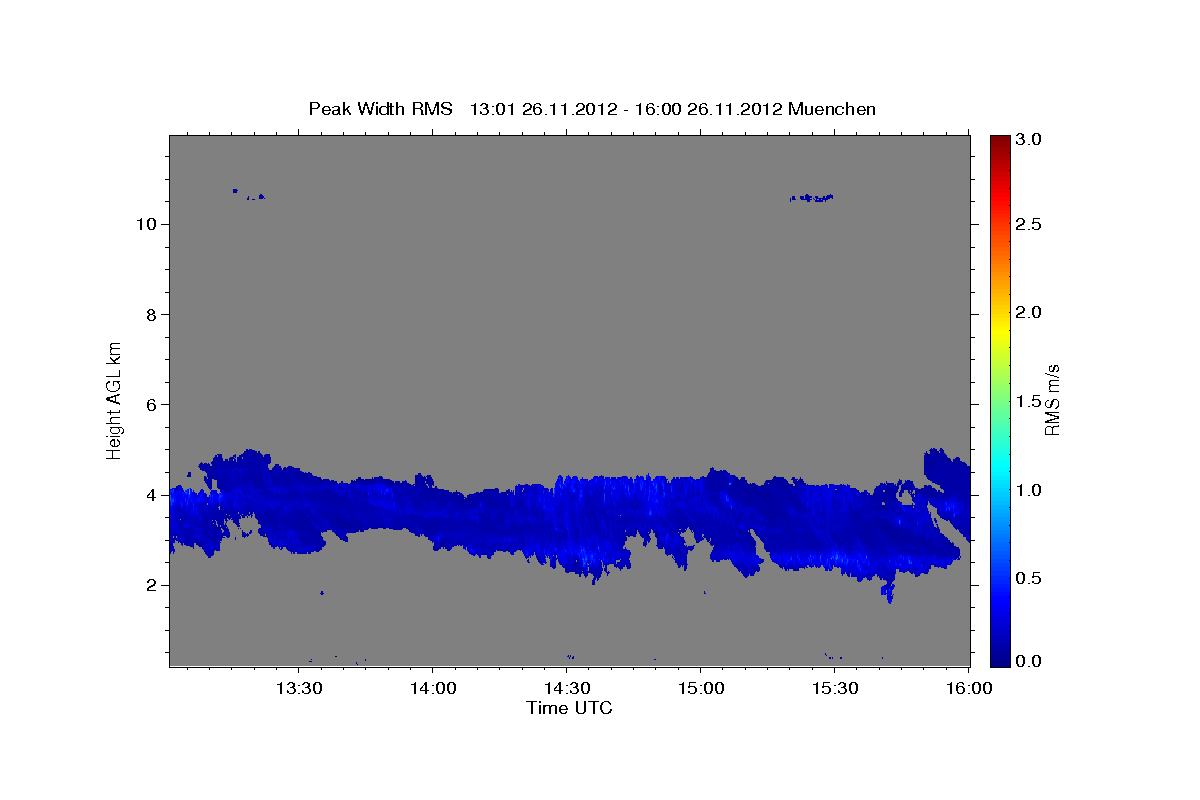The width and height of the screenshot is (1200, 800).
Task: Select the 15:00 time tick label
Action: pos(700,688)
